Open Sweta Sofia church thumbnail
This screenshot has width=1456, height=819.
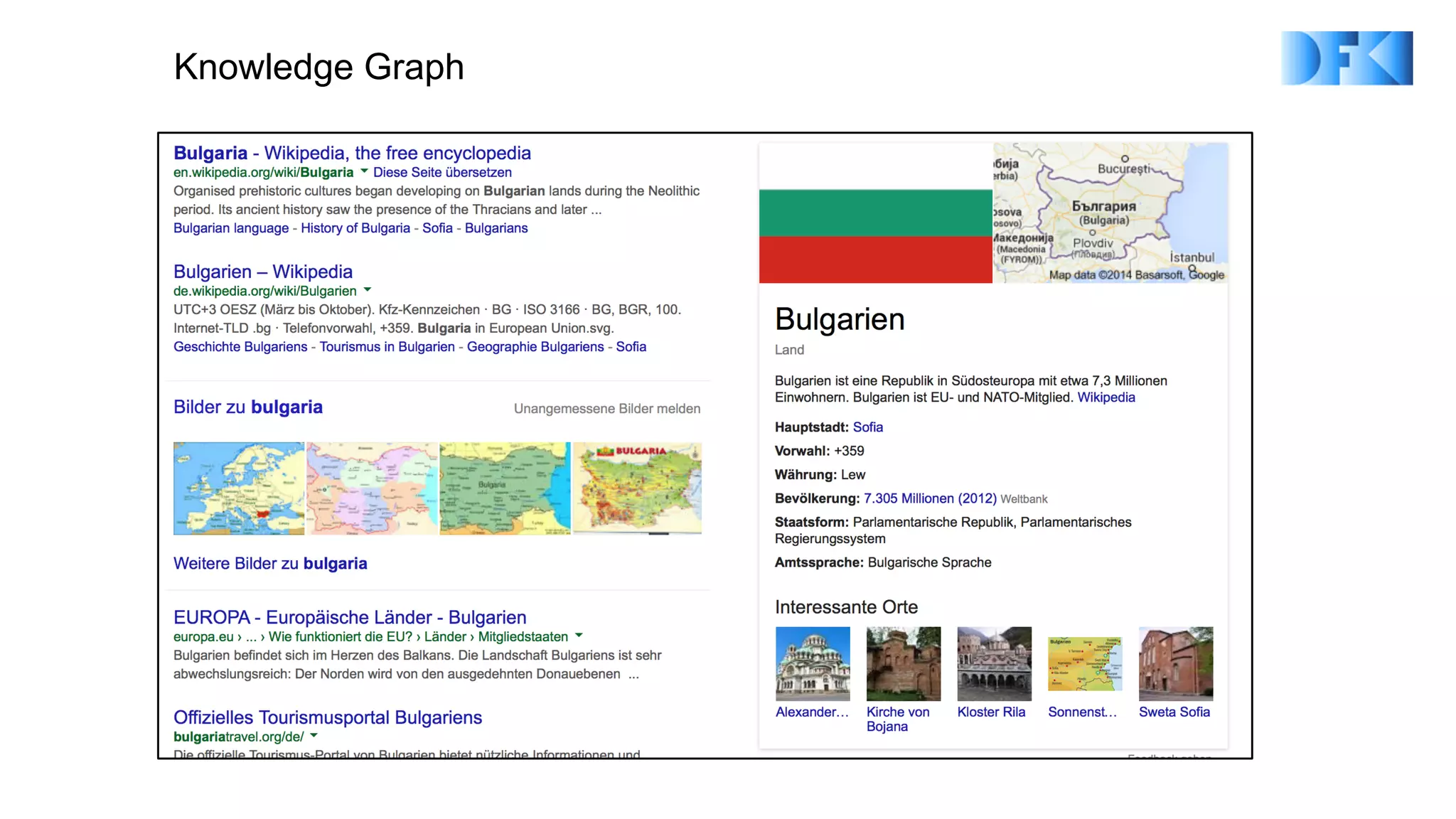(1176, 663)
